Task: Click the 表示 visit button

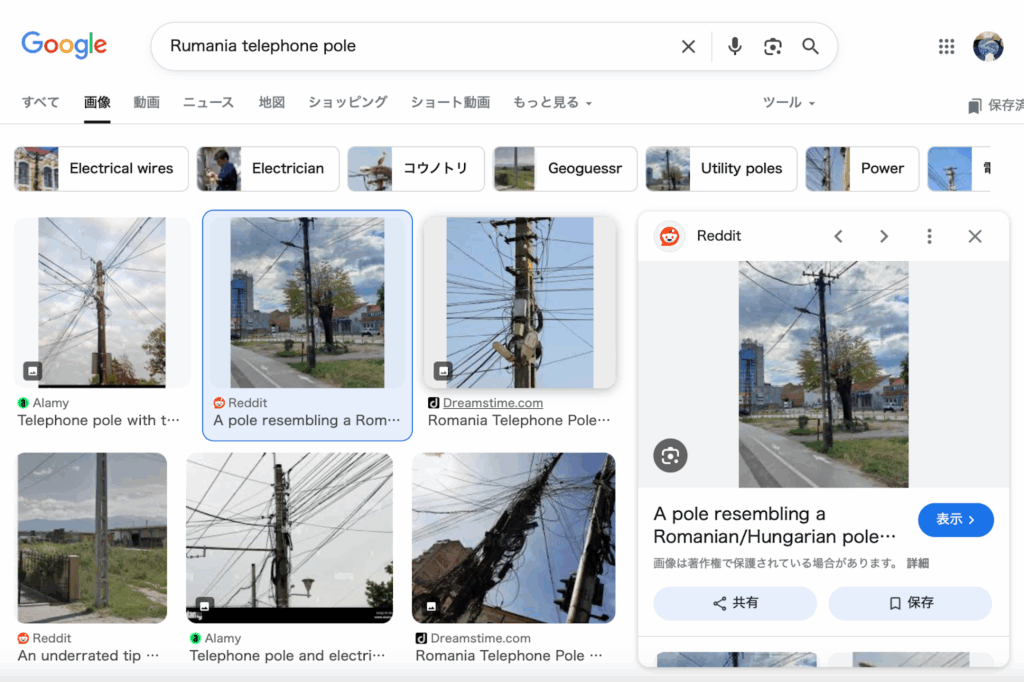Action: click(x=955, y=520)
